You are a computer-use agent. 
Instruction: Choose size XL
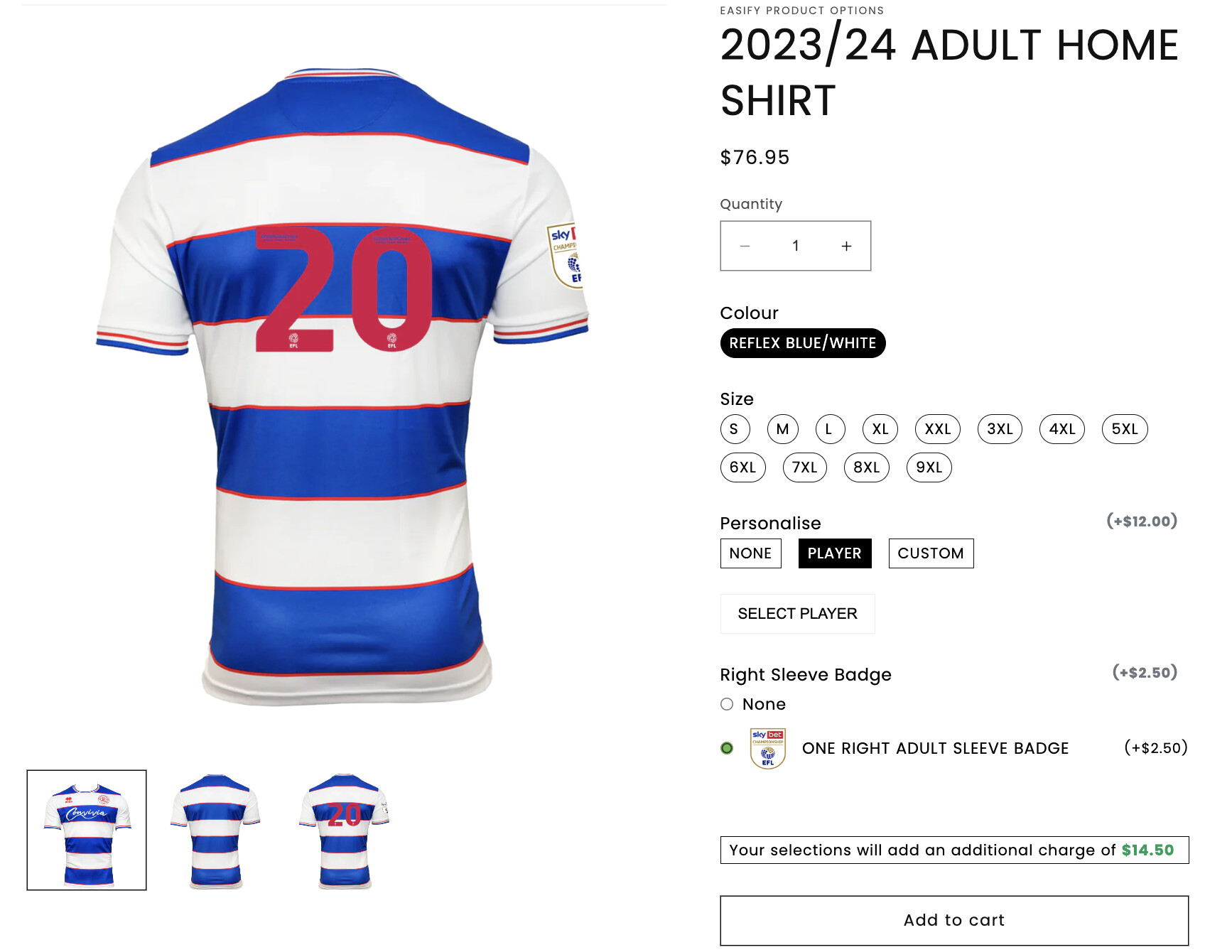[x=880, y=429]
